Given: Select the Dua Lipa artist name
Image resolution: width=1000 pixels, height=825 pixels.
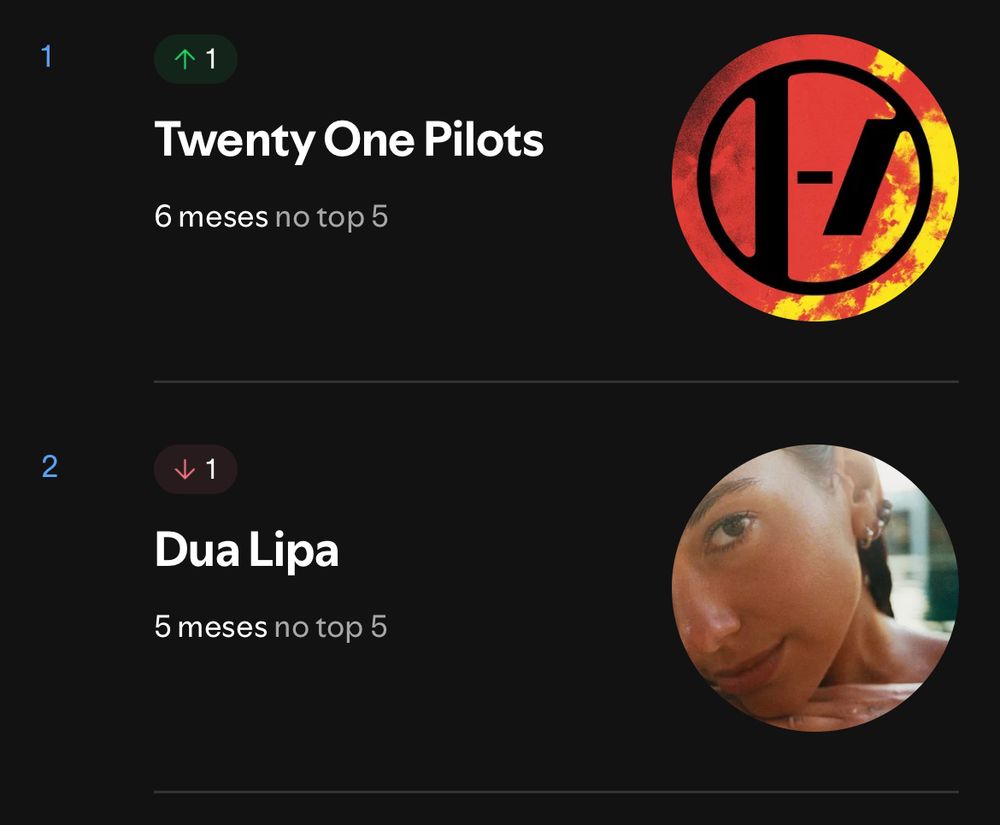Looking at the screenshot, I should coord(247,550).
